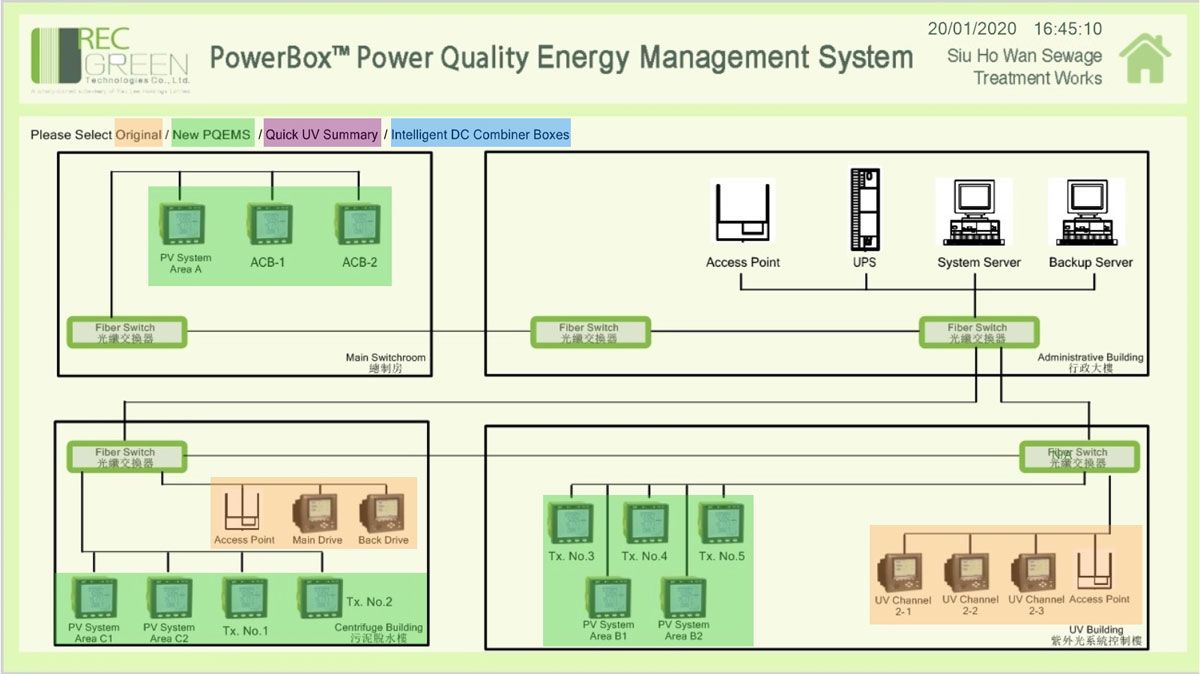The width and height of the screenshot is (1200, 674).
Task: Open the UV Channel 2-2 meter
Action: 968,574
